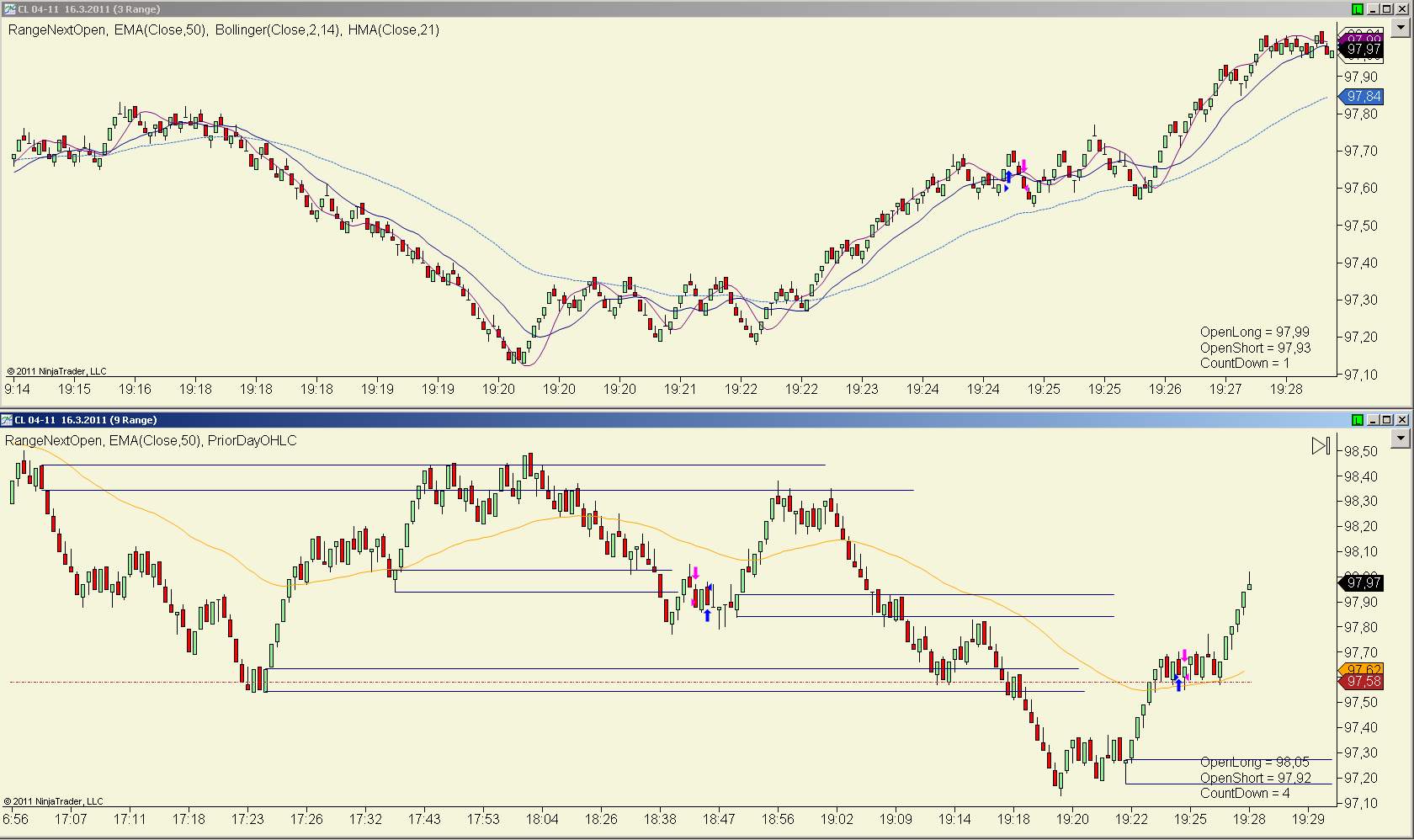The height and width of the screenshot is (840, 1414).
Task: Maximize the 3 Range chart window
Action: tap(1387, 9)
